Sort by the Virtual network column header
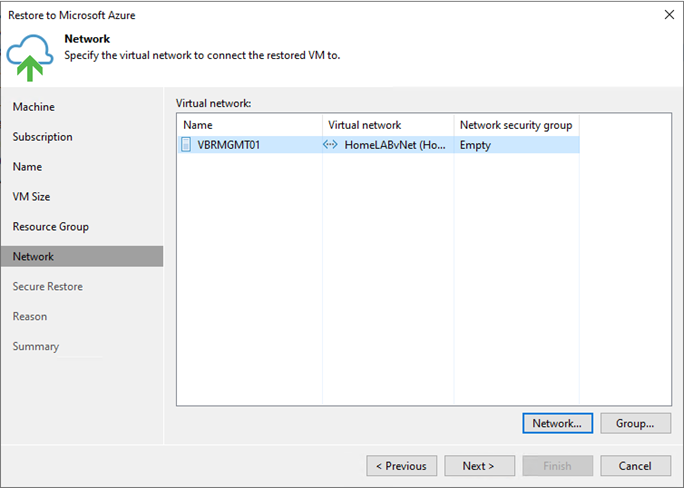The width and height of the screenshot is (684, 488). click(x=388, y=125)
